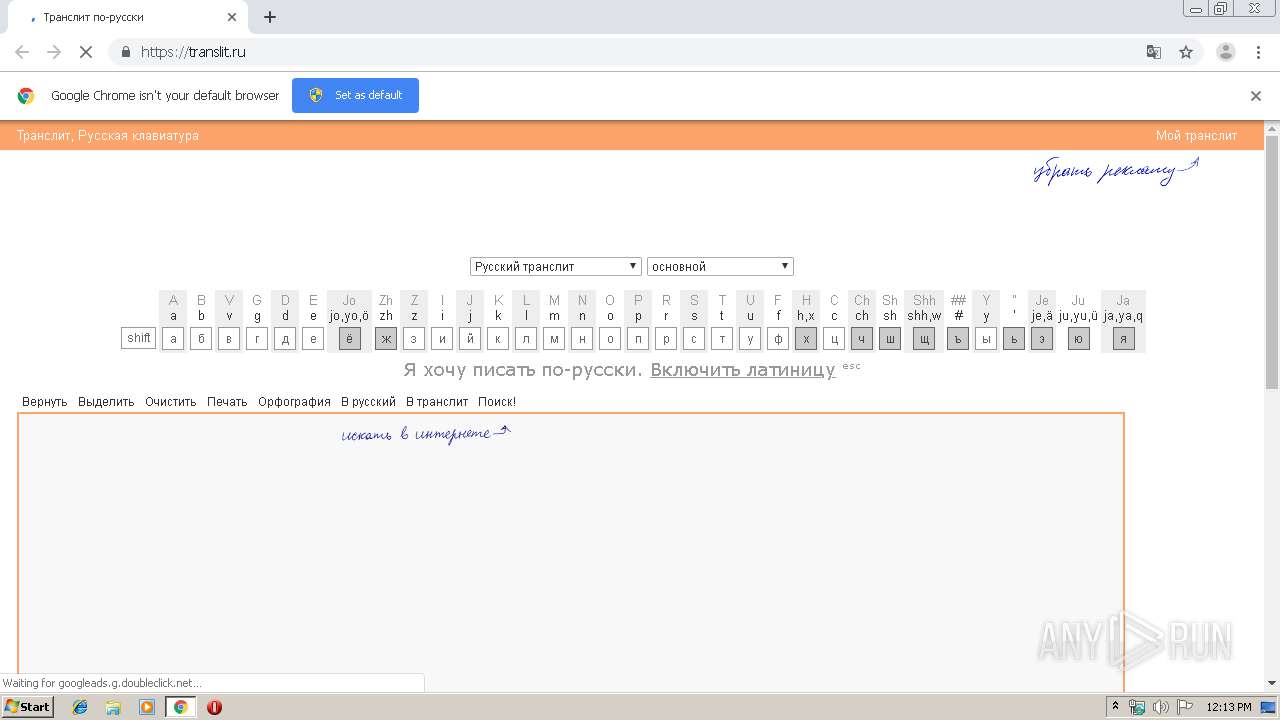Click the Cyrillic 'х' virtual key
The width and height of the screenshot is (1280, 720).
pos(806,338)
